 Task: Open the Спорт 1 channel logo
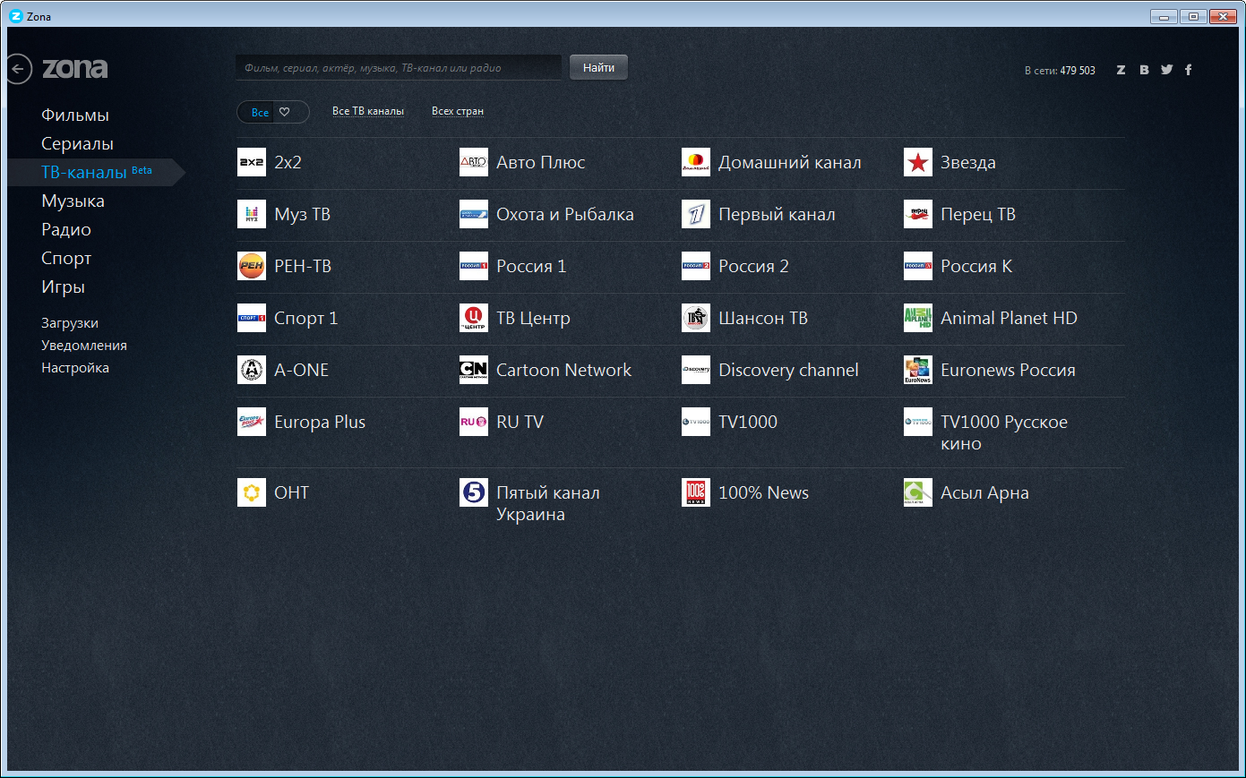[x=251, y=318]
